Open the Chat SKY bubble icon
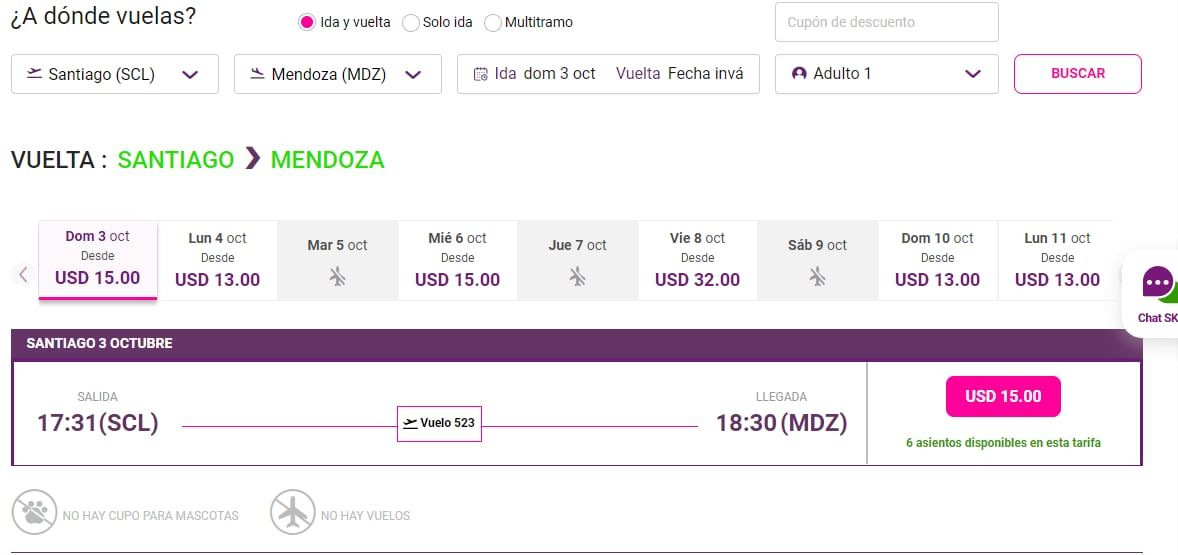1178x555 pixels. [x=1157, y=283]
